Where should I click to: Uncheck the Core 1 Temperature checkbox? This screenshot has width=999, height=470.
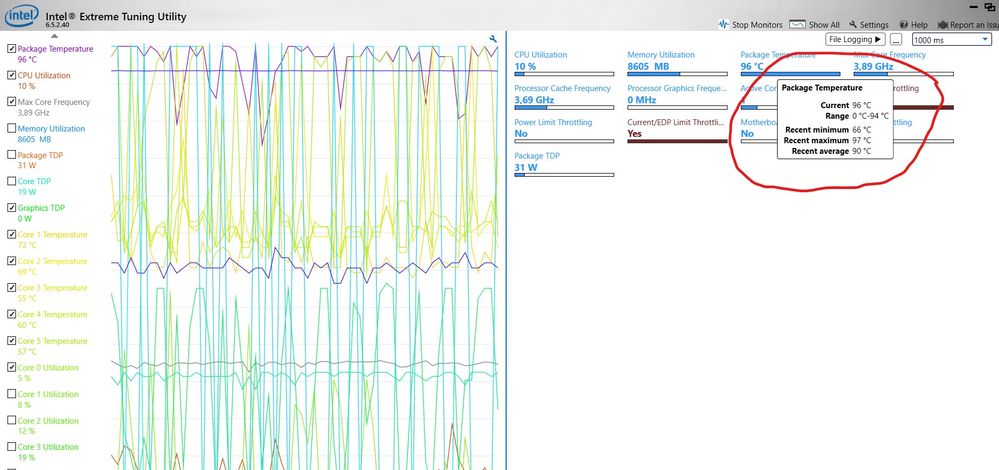tap(11, 234)
